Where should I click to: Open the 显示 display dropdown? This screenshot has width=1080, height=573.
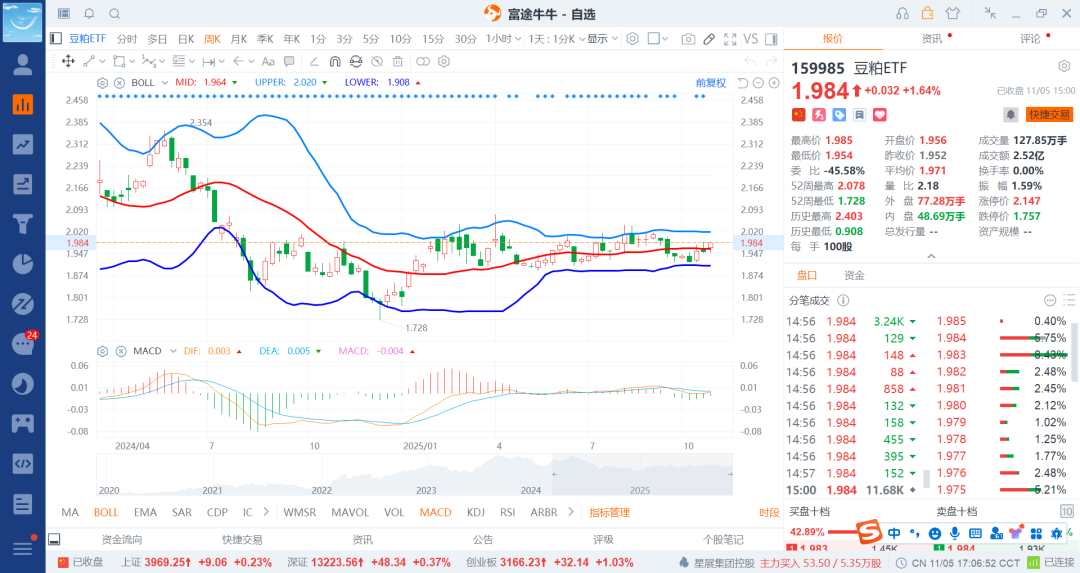tap(603, 39)
